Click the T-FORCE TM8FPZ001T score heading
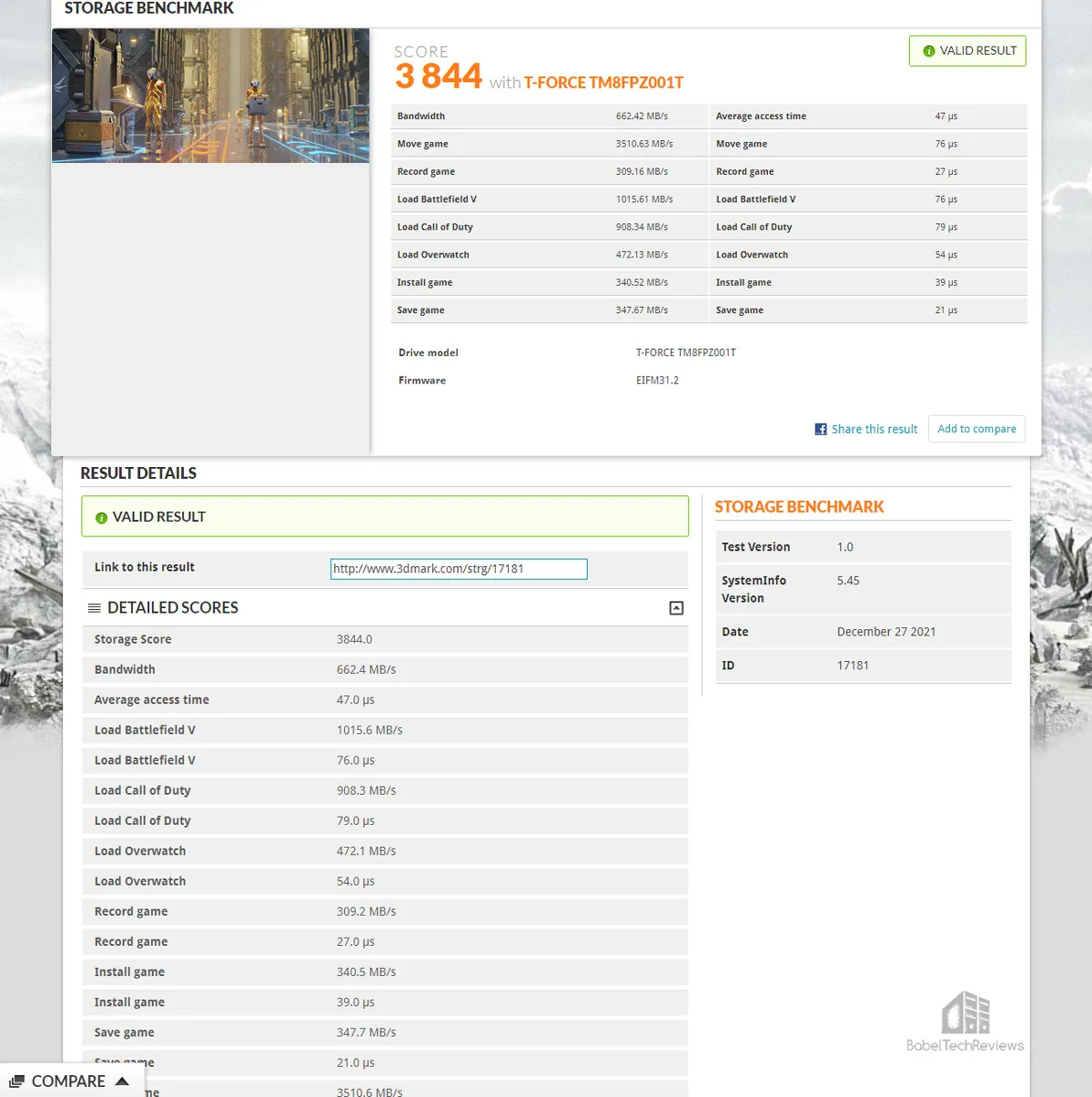Screen dimensions: 1092x1097 click(603, 83)
